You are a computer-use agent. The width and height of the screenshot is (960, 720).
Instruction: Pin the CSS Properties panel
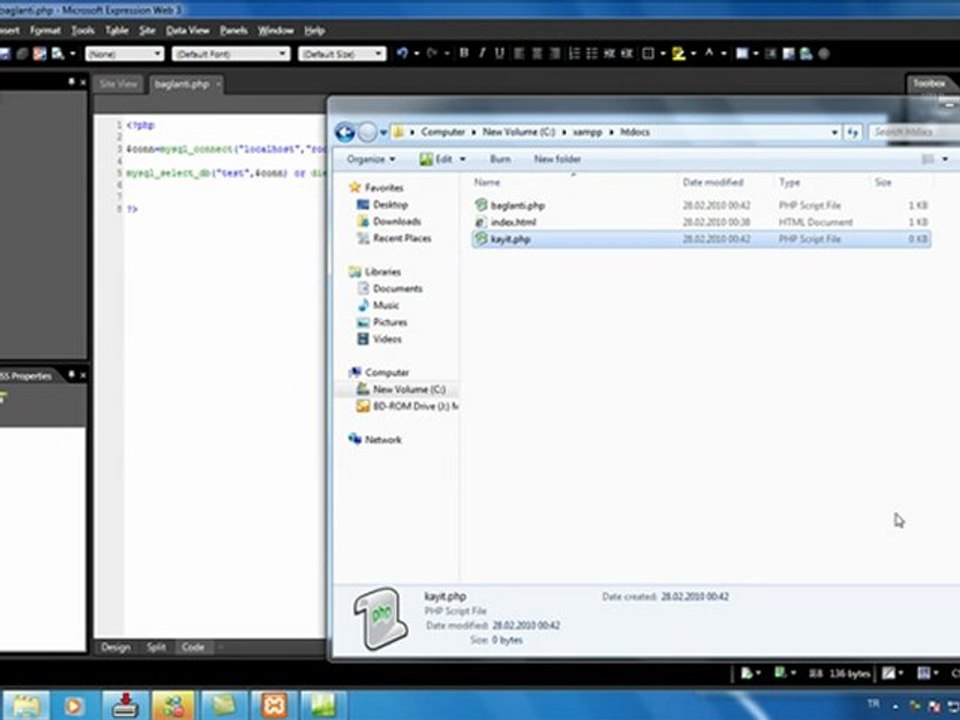point(71,374)
